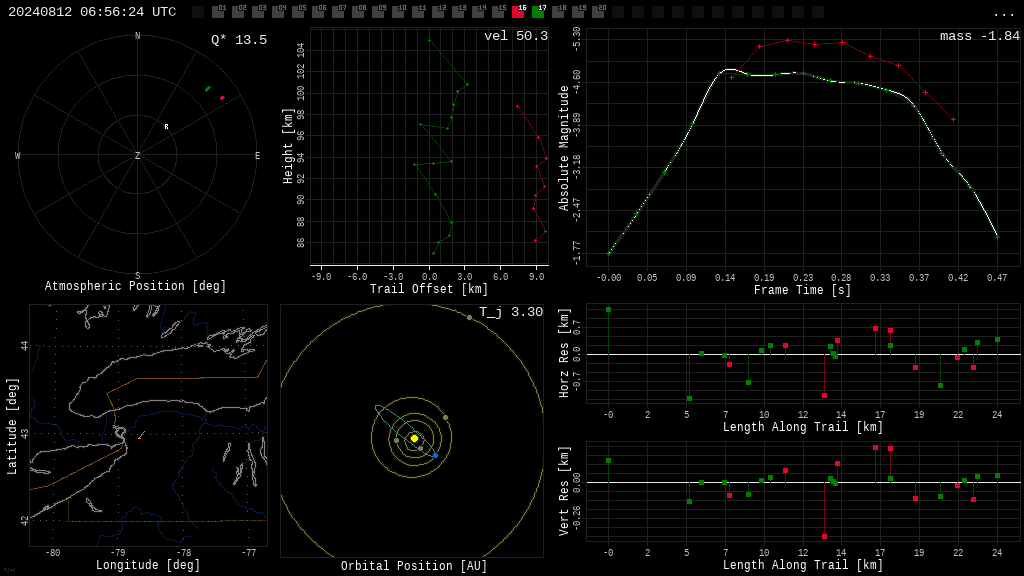
Task: Select station box 04 in top strip
Action: (x=278, y=11)
